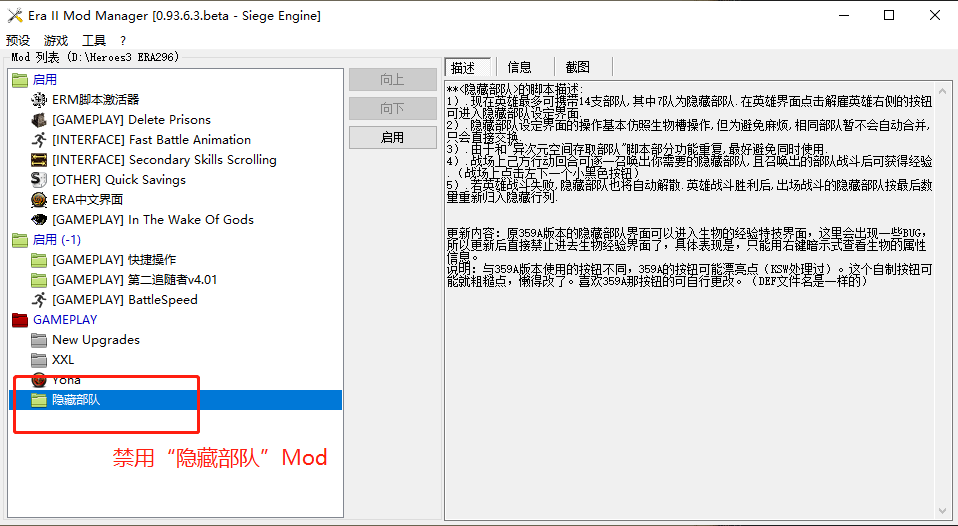
Task: Click the running figure icon for BattleSpeed
Action: 39,300
